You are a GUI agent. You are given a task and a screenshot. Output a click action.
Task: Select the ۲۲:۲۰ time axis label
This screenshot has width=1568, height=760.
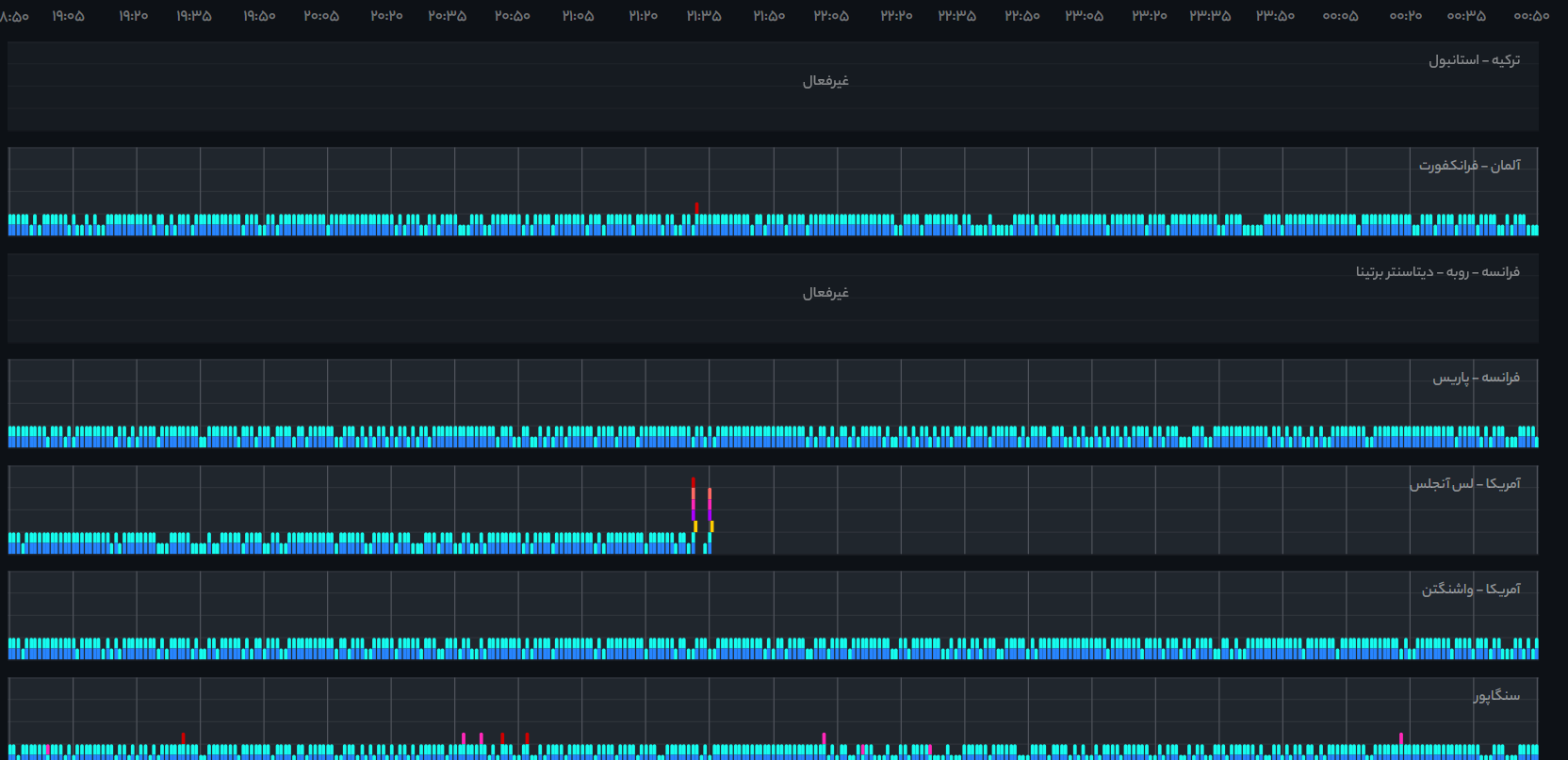point(896,16)
